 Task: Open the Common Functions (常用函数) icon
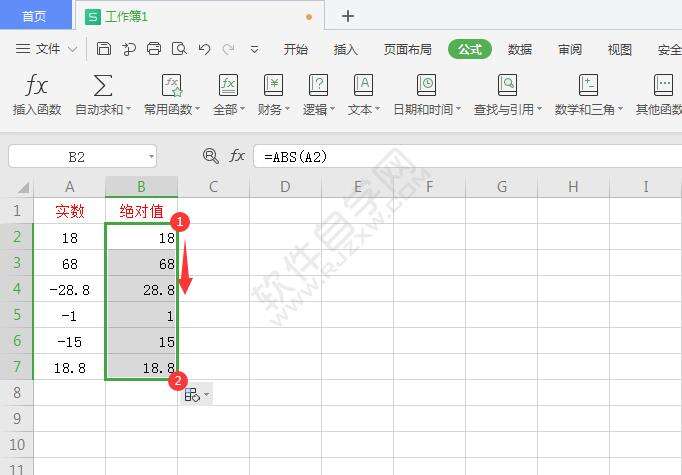(x=172, y=85)
